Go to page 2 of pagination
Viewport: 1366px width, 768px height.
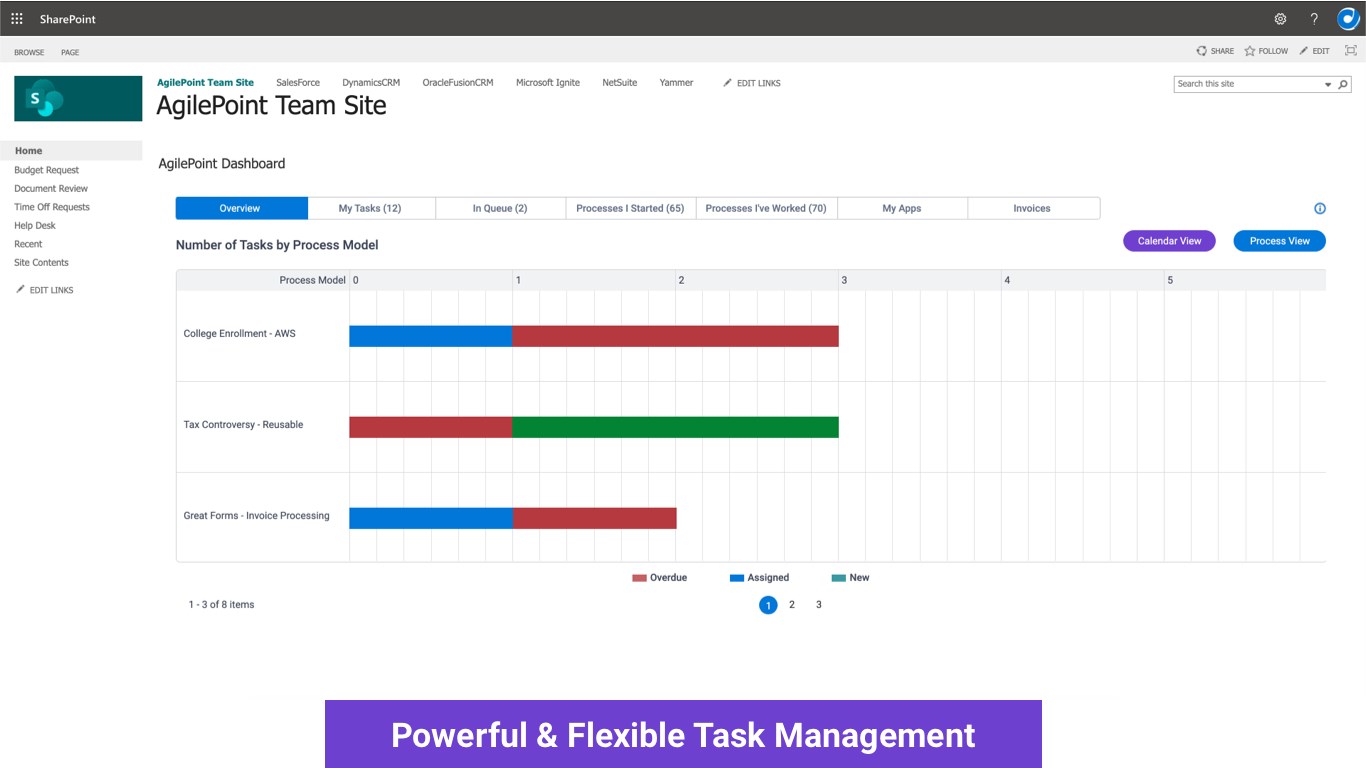(792, 605)
